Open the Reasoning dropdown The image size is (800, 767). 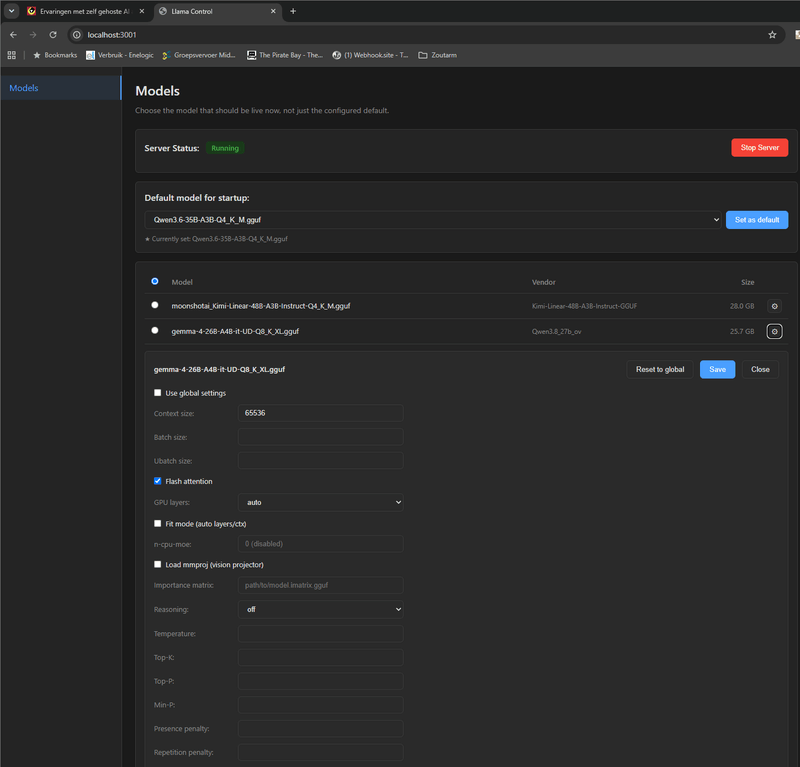tap(320, 609)
